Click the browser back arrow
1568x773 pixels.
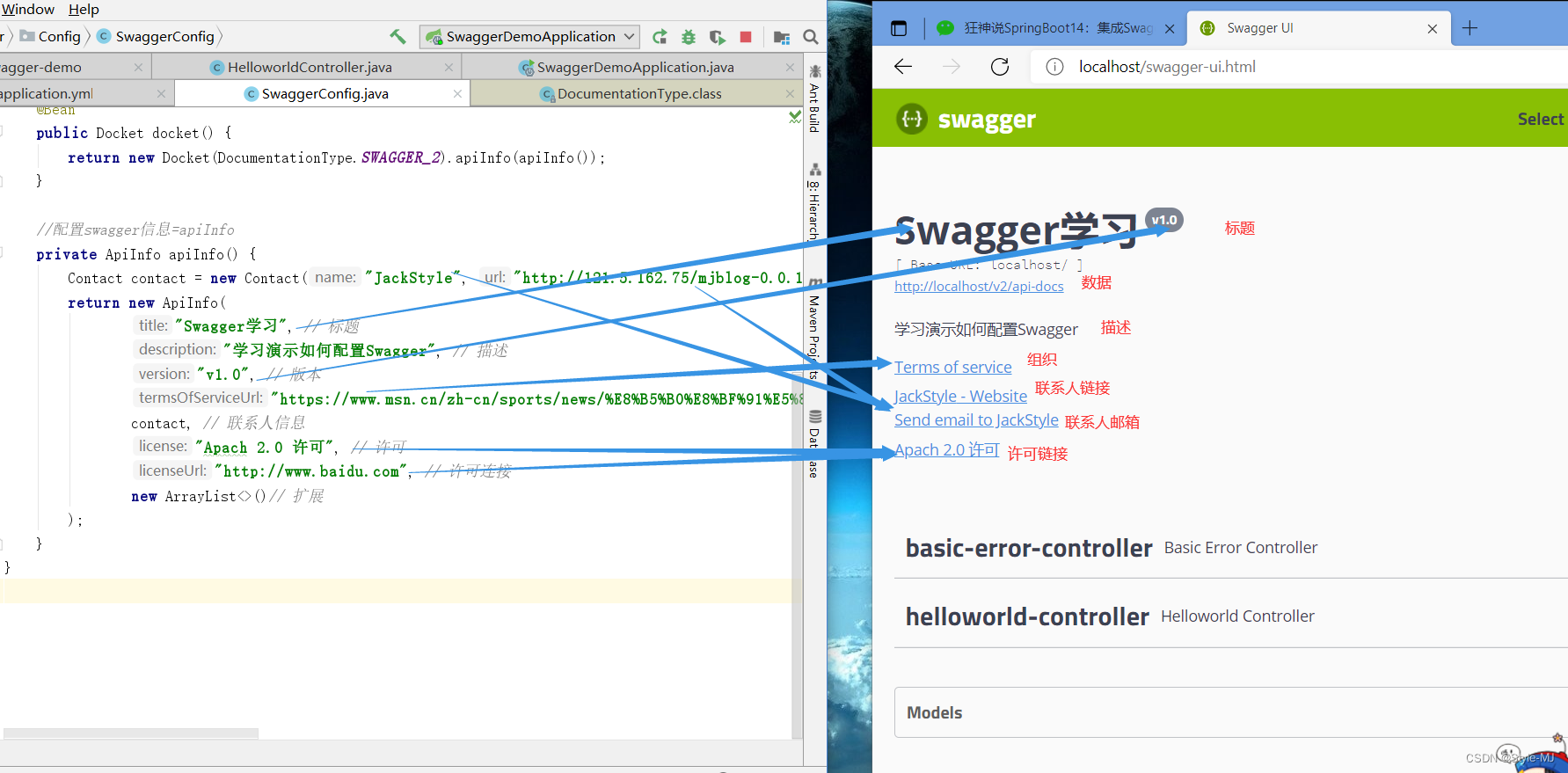903,67
